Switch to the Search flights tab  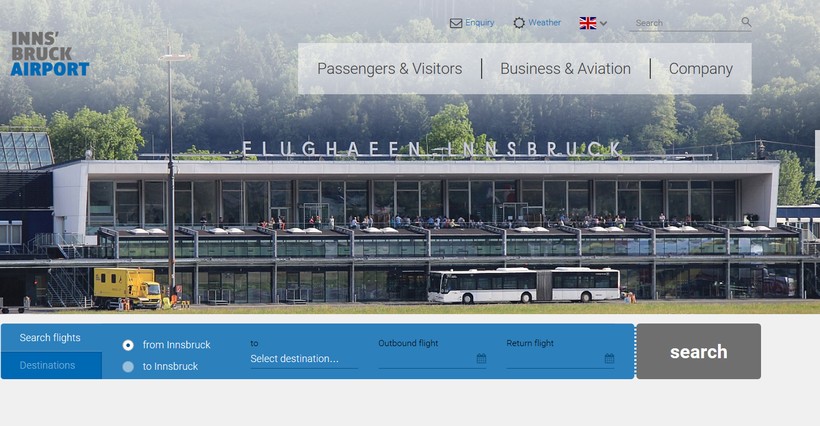tap(51, 338)
